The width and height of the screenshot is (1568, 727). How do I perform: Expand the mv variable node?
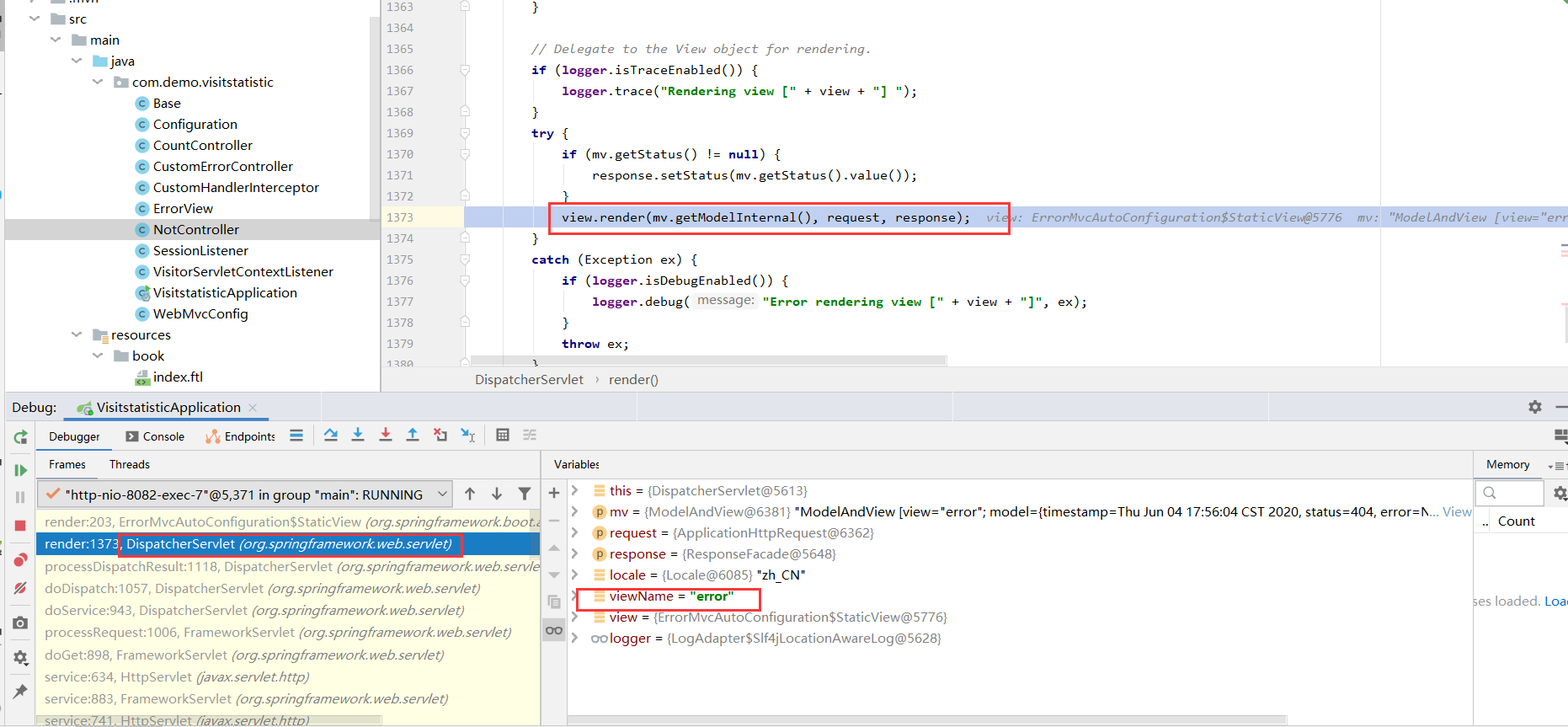pyautogui.click(x=575, y=511)
